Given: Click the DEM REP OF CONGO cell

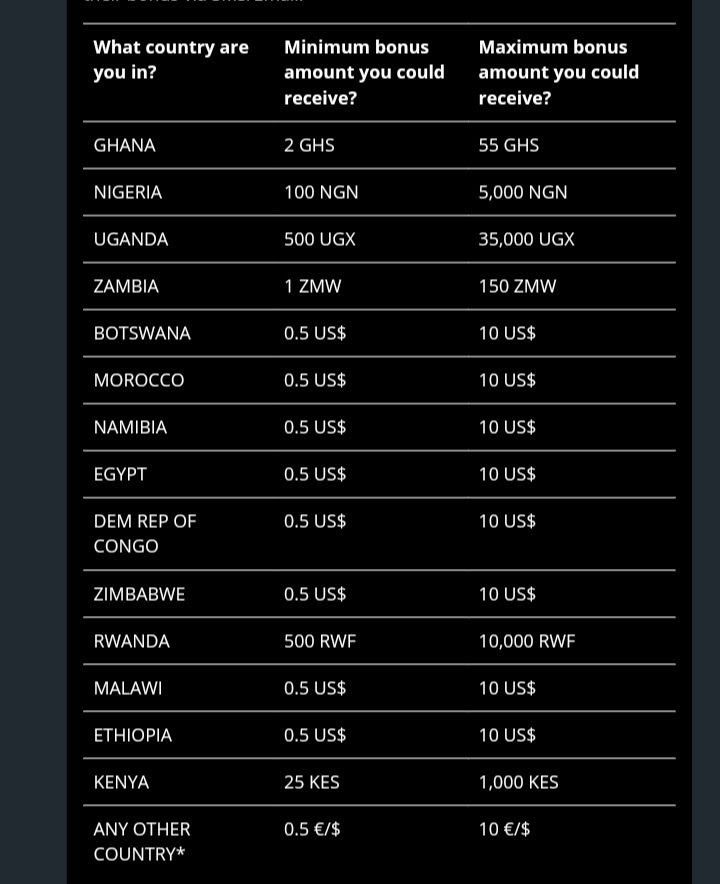Looking at the screenshot, I should [145, 533].
